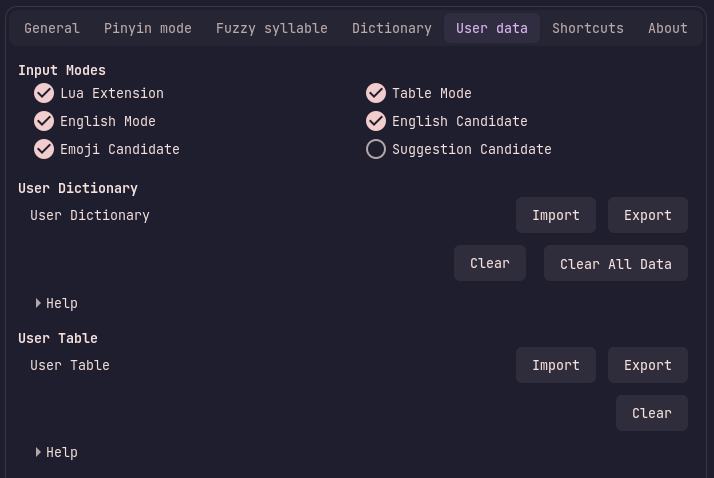
Task: Import a user table file
Action: pos(556,365)
